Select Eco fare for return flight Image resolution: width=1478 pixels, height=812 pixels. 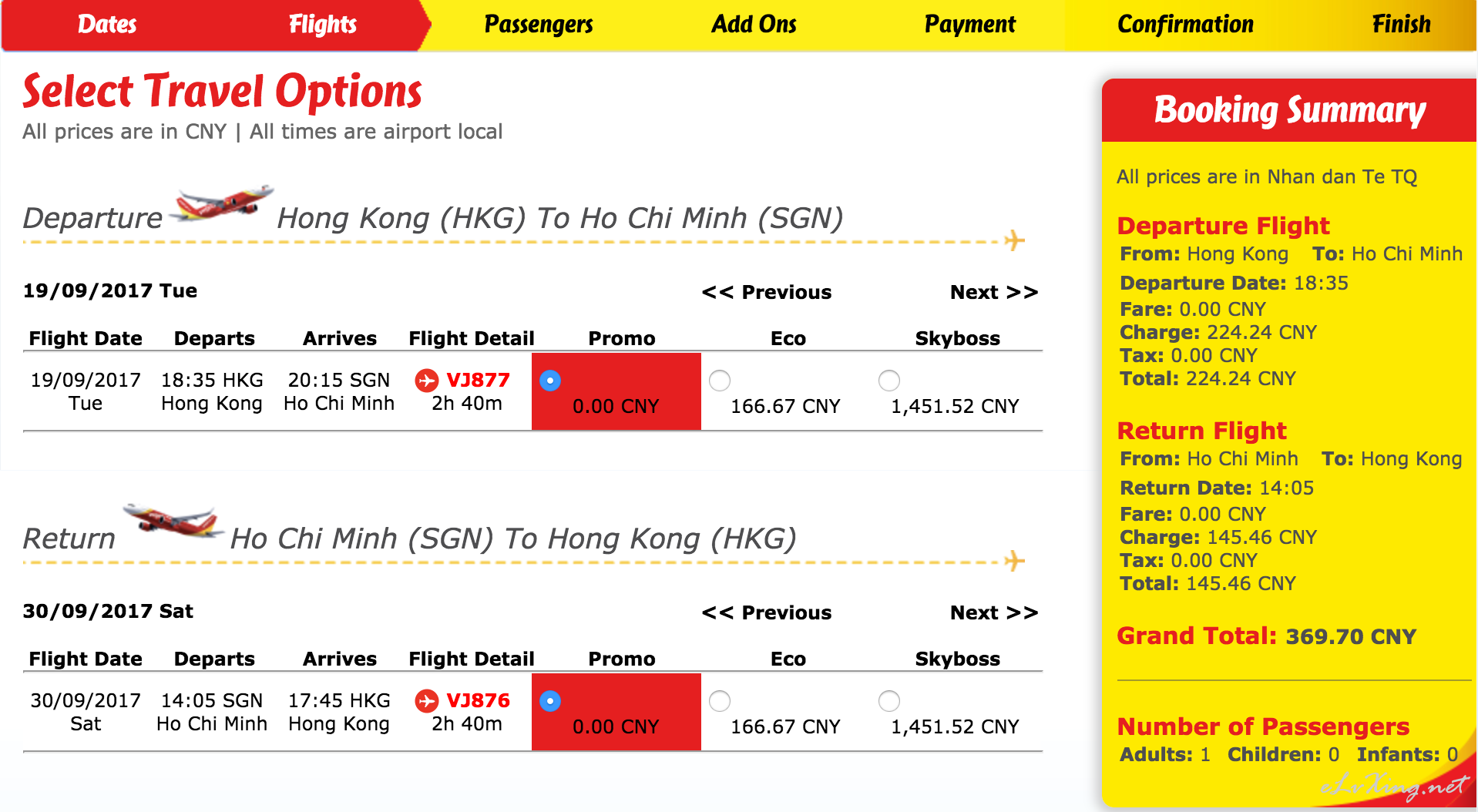(720, 700)
